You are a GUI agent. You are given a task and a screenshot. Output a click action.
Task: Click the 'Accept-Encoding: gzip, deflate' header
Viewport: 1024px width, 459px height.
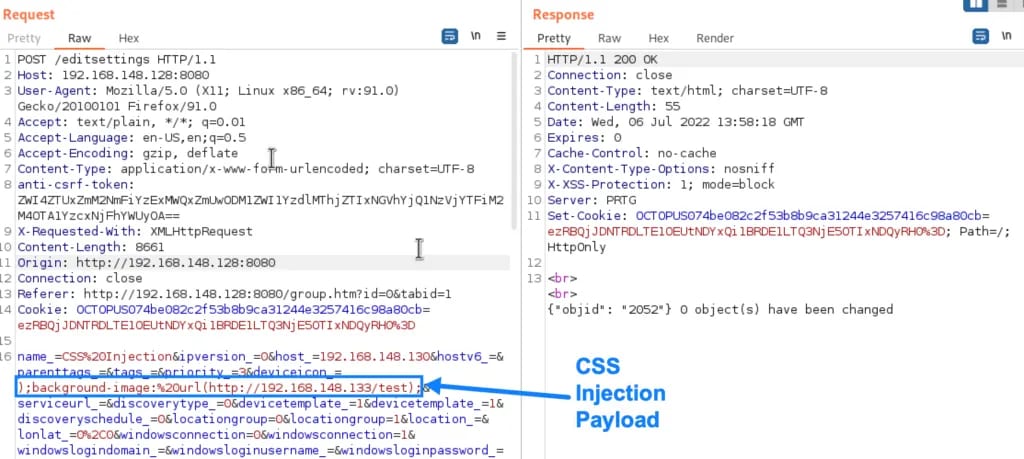pos(127,153)
